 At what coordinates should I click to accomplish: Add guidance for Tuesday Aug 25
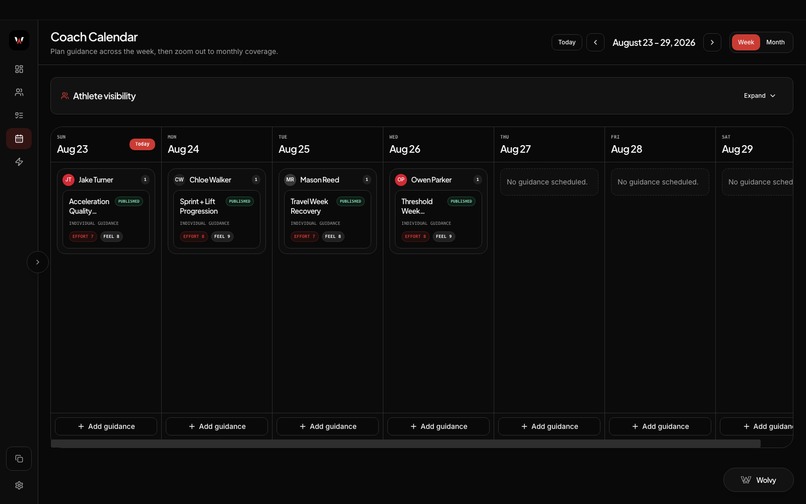(x=327, y=426)
